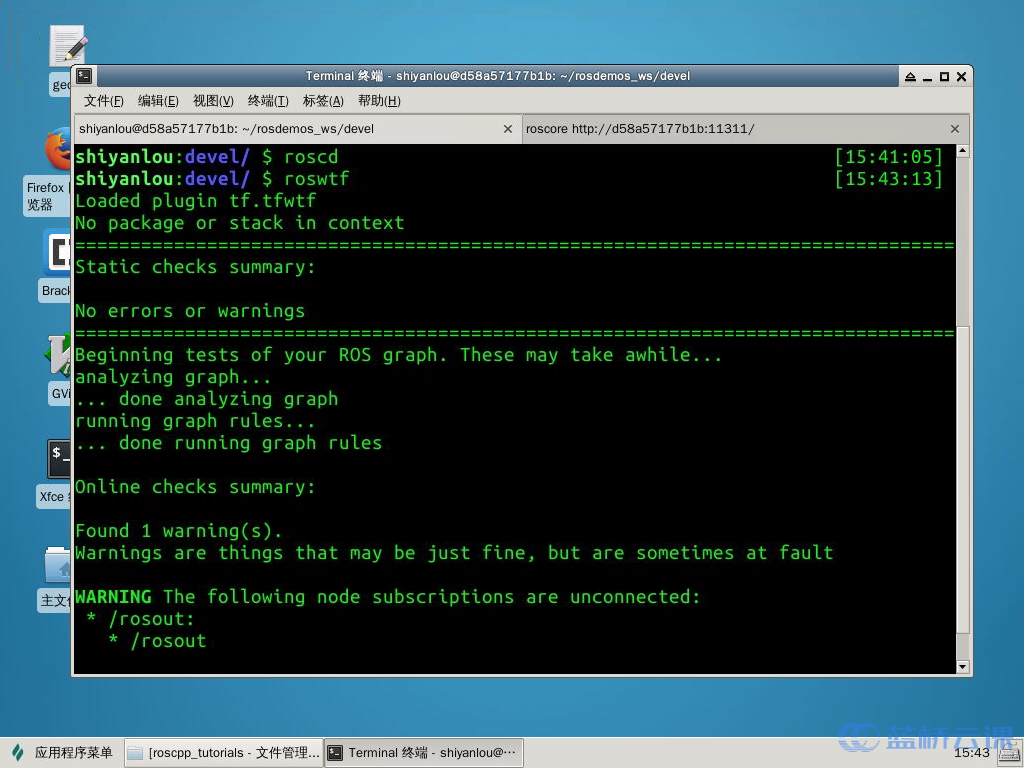The width and height of the screenshot is (1024, 768).
Task: Switch to the shiyanlou devel terminal tab
Action: point(298,129)
